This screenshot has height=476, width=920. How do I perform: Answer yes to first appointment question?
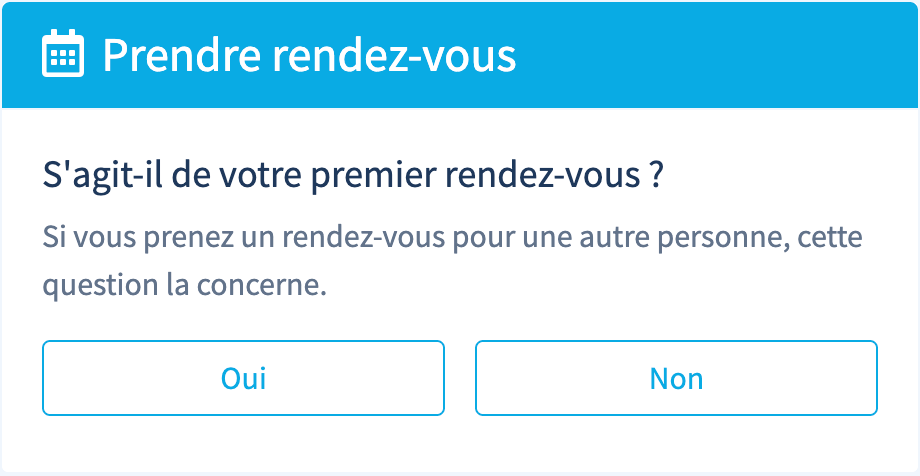click(243, 378)
